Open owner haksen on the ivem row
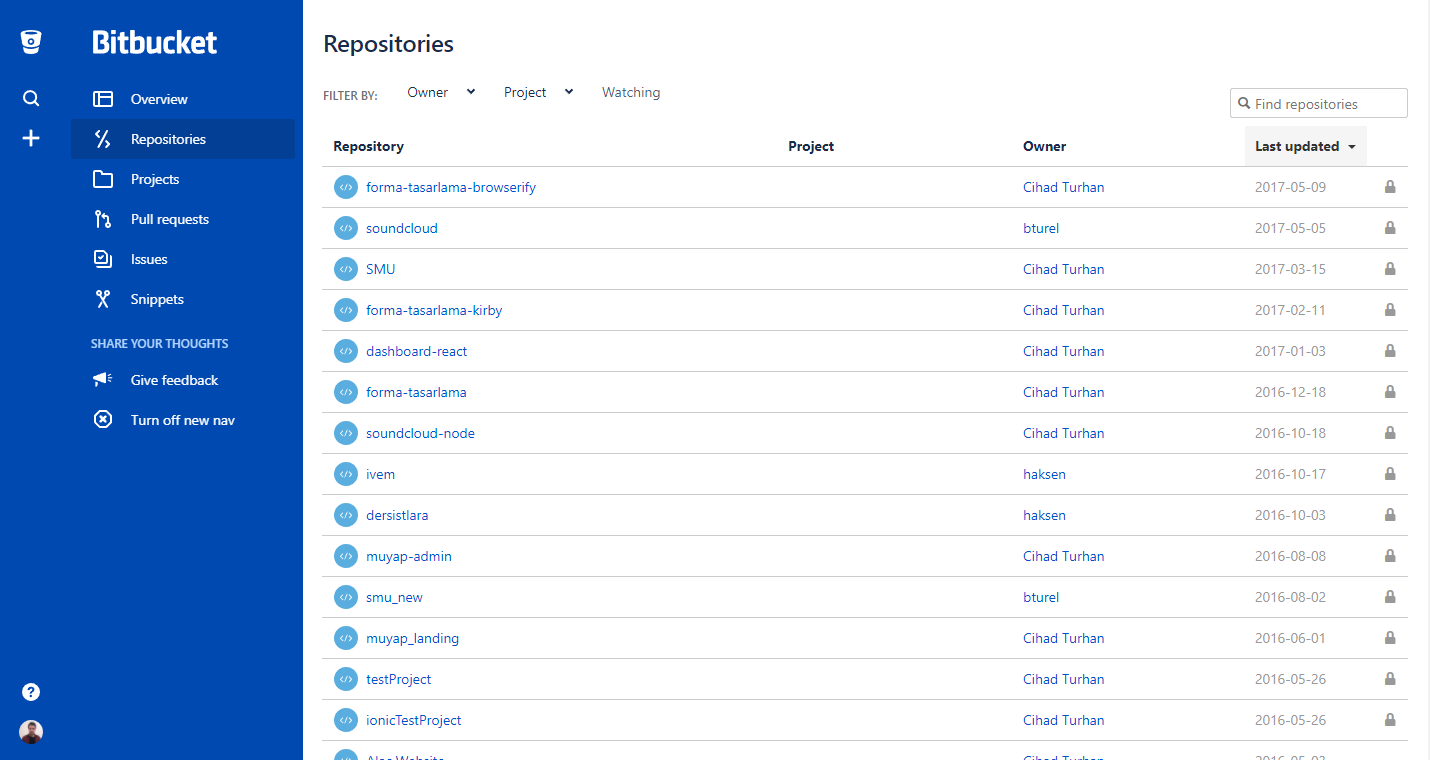The image size is (1430, 760). [x=1044, y=474]
